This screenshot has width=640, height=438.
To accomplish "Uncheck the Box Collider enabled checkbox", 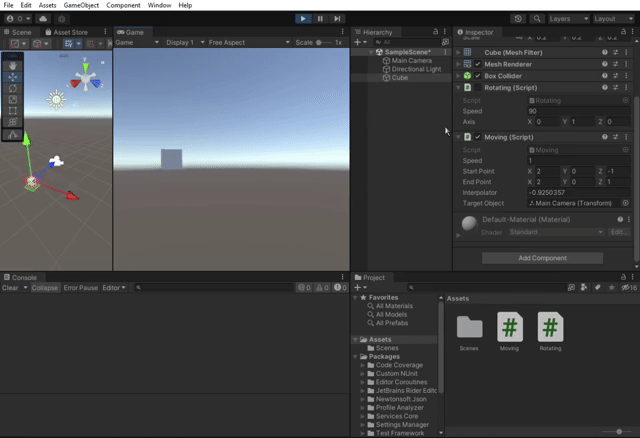I will (478, 76).
